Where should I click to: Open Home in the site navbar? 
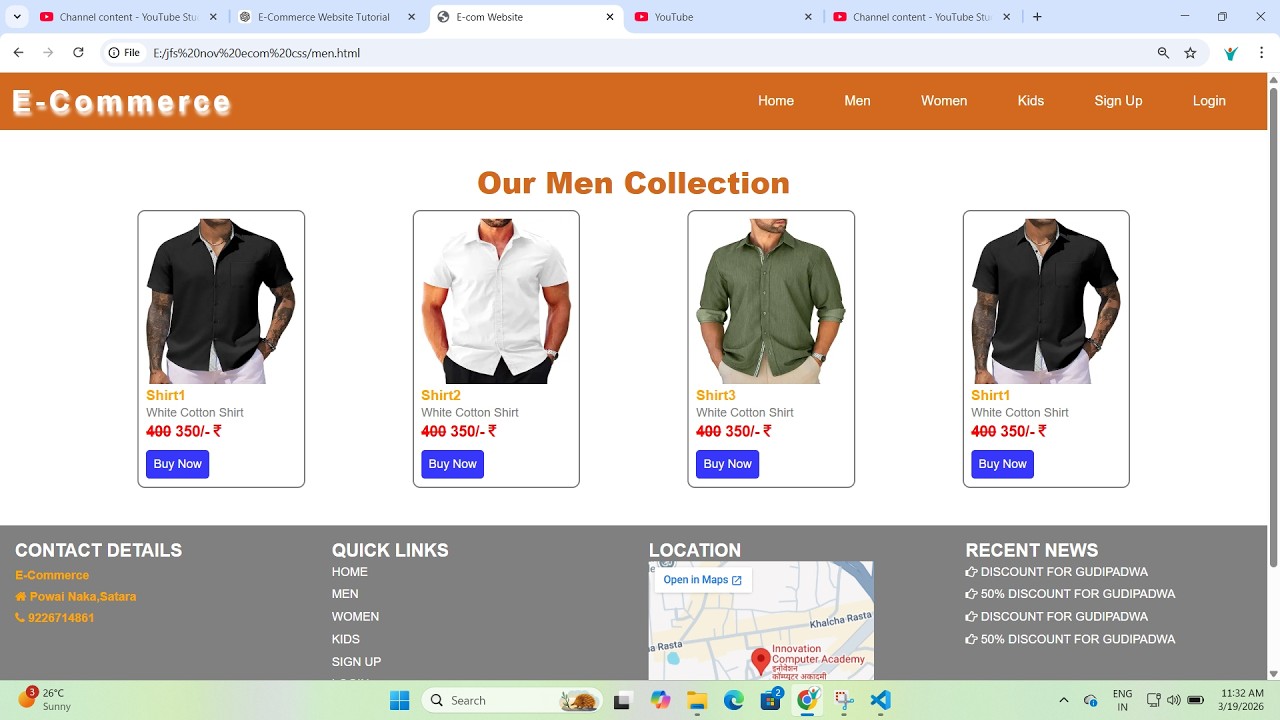click(776, 101)
